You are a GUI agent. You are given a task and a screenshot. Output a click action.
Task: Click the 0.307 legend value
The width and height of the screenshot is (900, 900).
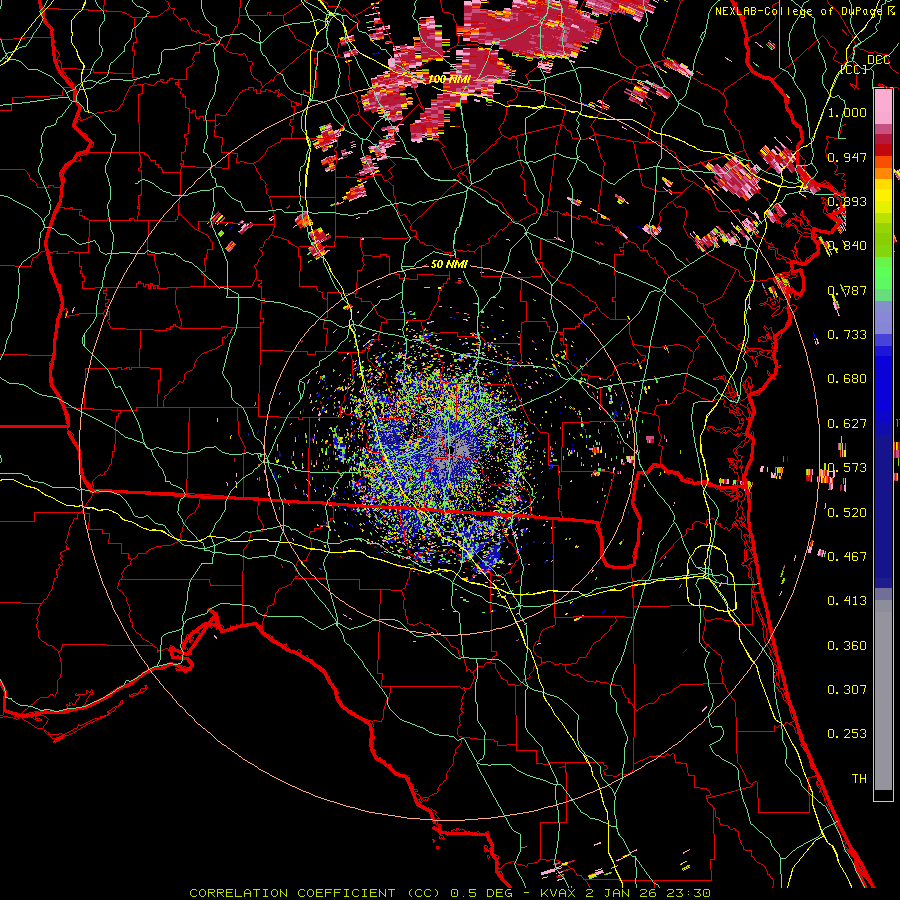point(847,690)
